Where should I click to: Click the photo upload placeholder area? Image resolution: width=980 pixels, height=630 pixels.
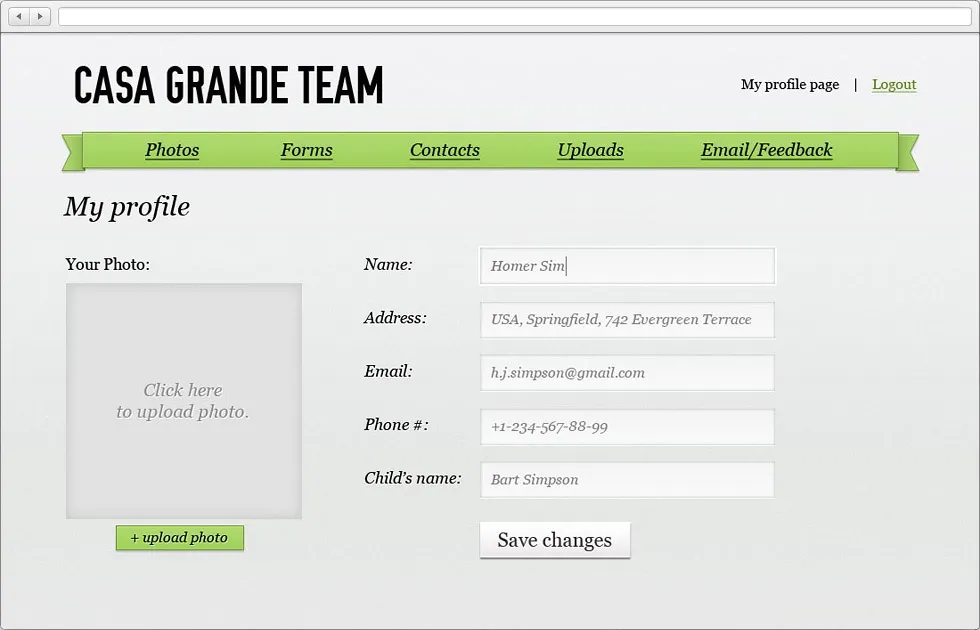tap(184, 401)
